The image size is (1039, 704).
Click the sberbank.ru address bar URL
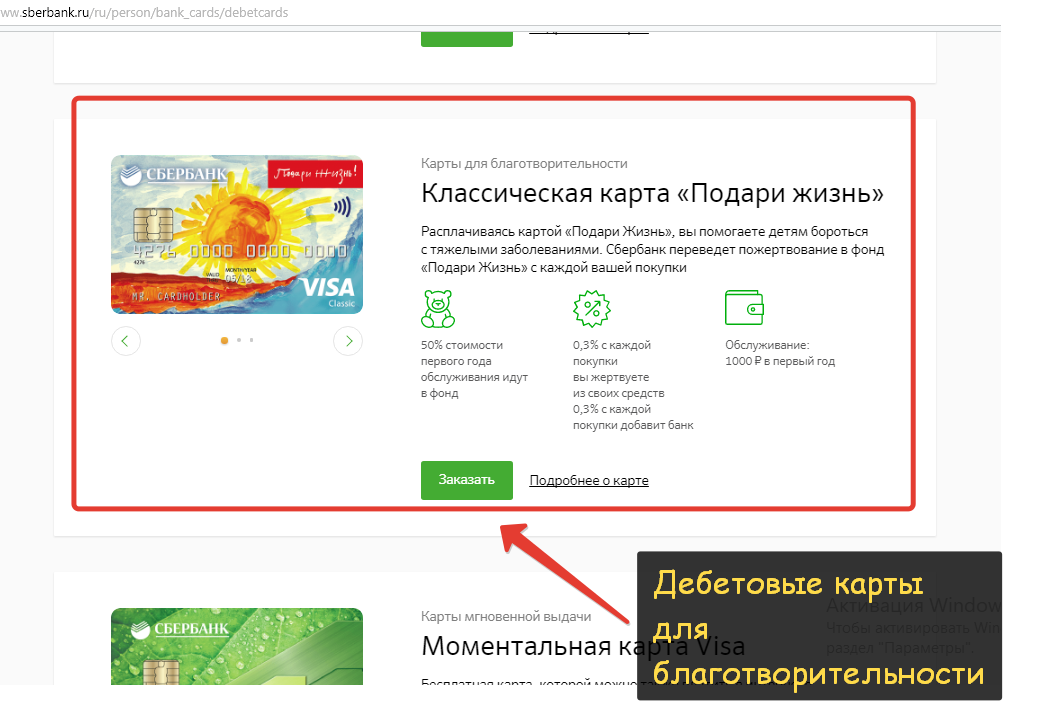point(144,12)
